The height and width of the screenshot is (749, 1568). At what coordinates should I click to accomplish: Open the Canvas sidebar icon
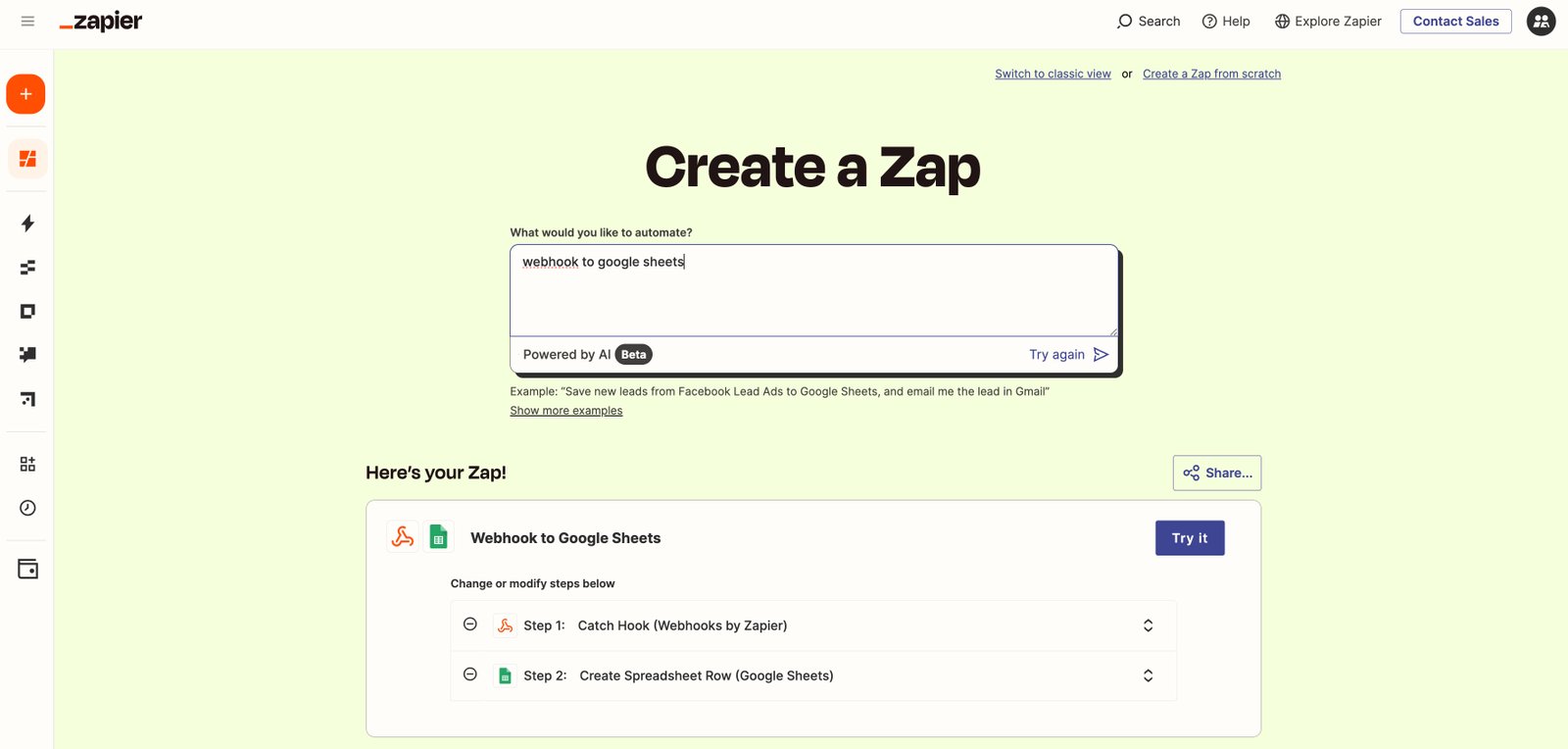tap(27, 399)
